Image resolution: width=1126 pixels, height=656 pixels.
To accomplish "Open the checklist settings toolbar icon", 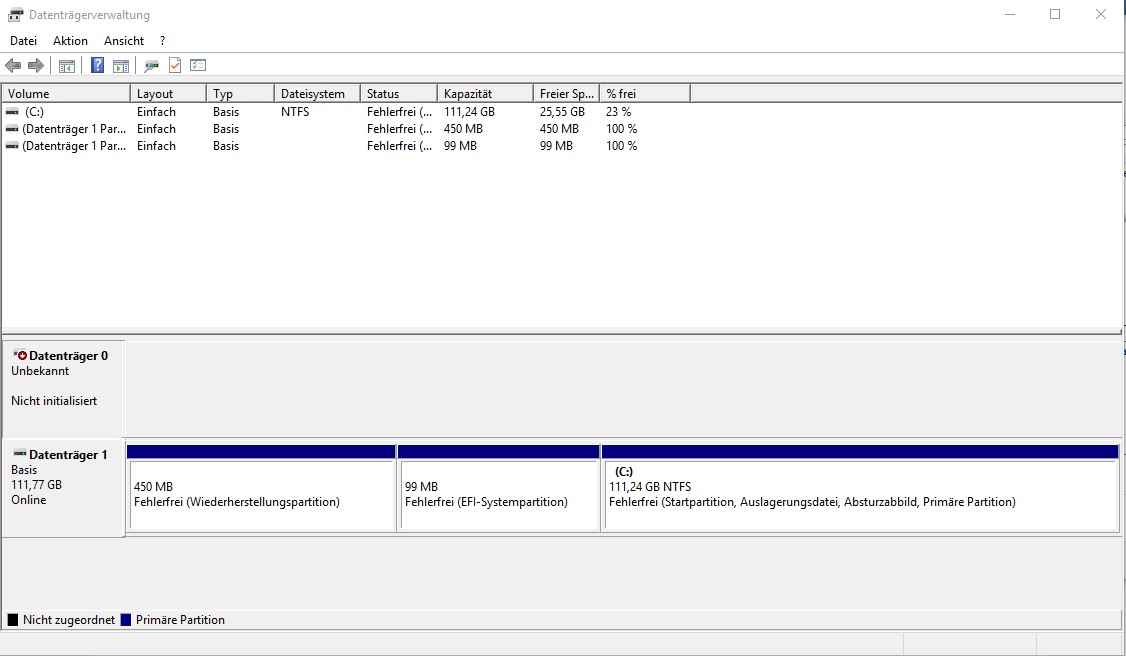I will [197, 65].
